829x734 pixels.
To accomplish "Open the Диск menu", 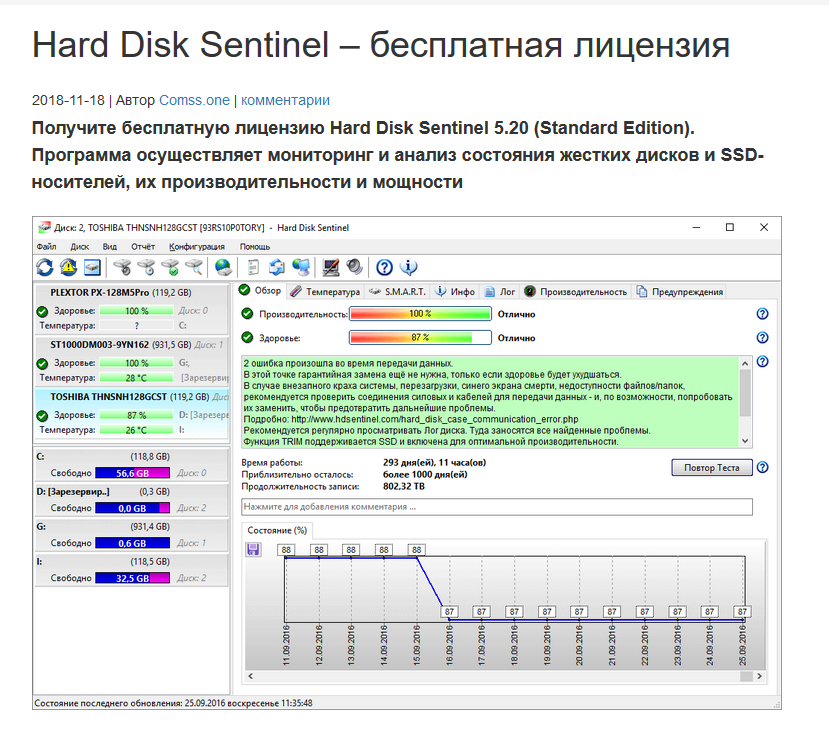I will pyautogui.click(x=80, y=246).
